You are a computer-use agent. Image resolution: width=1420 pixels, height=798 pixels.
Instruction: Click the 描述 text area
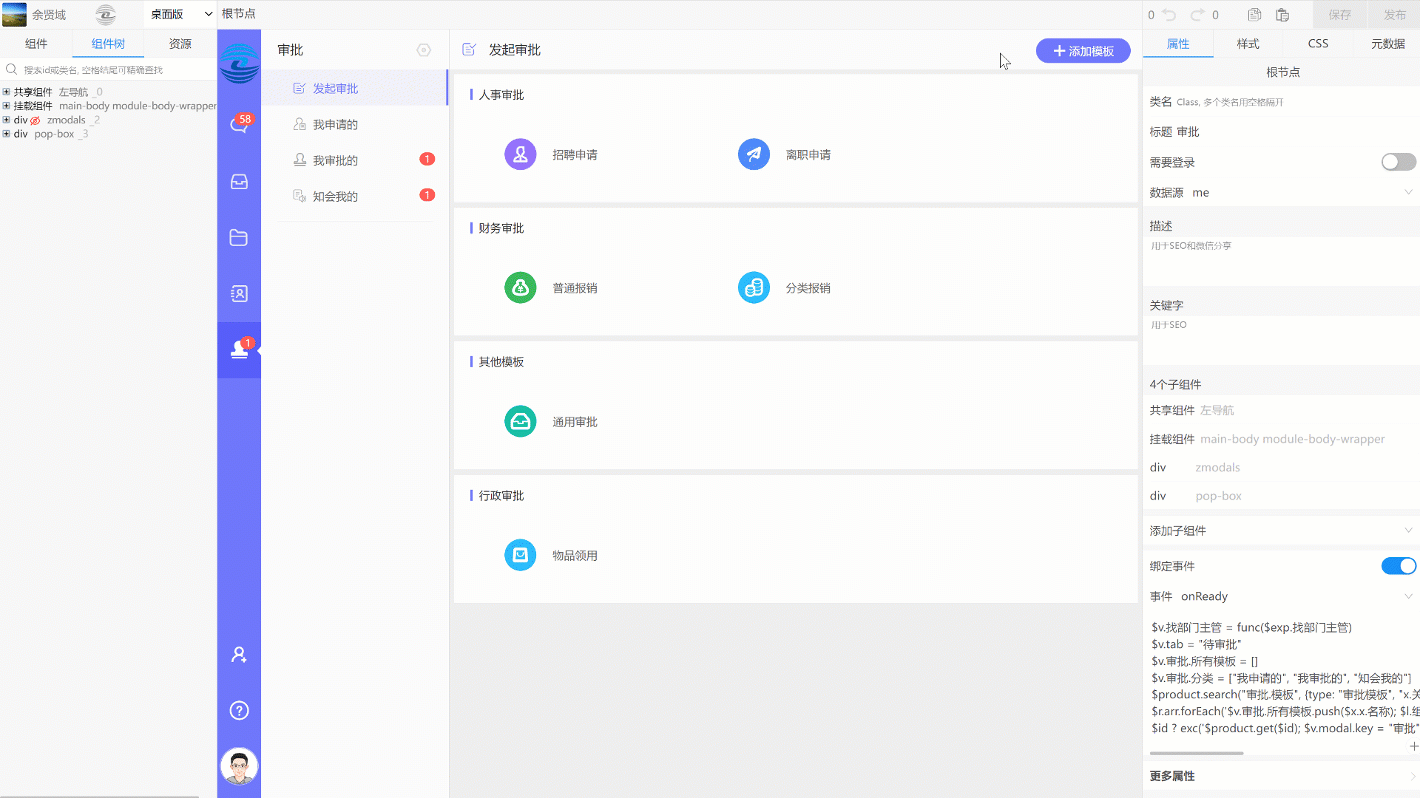point(1281,262)
